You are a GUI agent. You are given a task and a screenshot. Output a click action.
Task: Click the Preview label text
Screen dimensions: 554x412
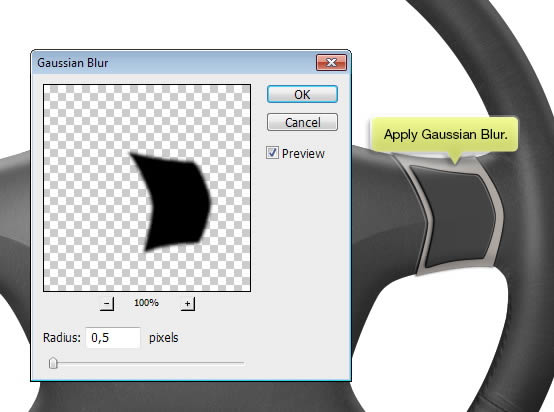tap(303, 153)
